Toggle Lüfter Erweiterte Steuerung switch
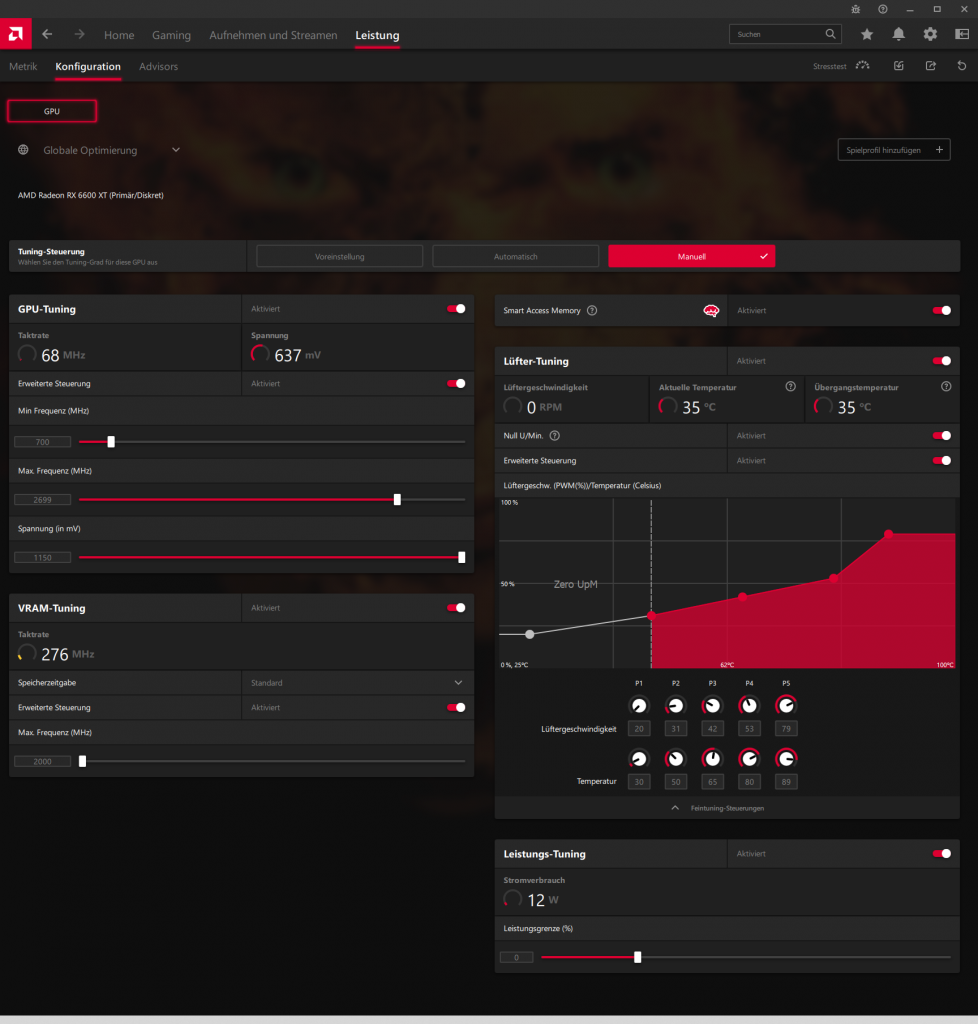This screenshot has width=978, height=1024. [941, 460]
